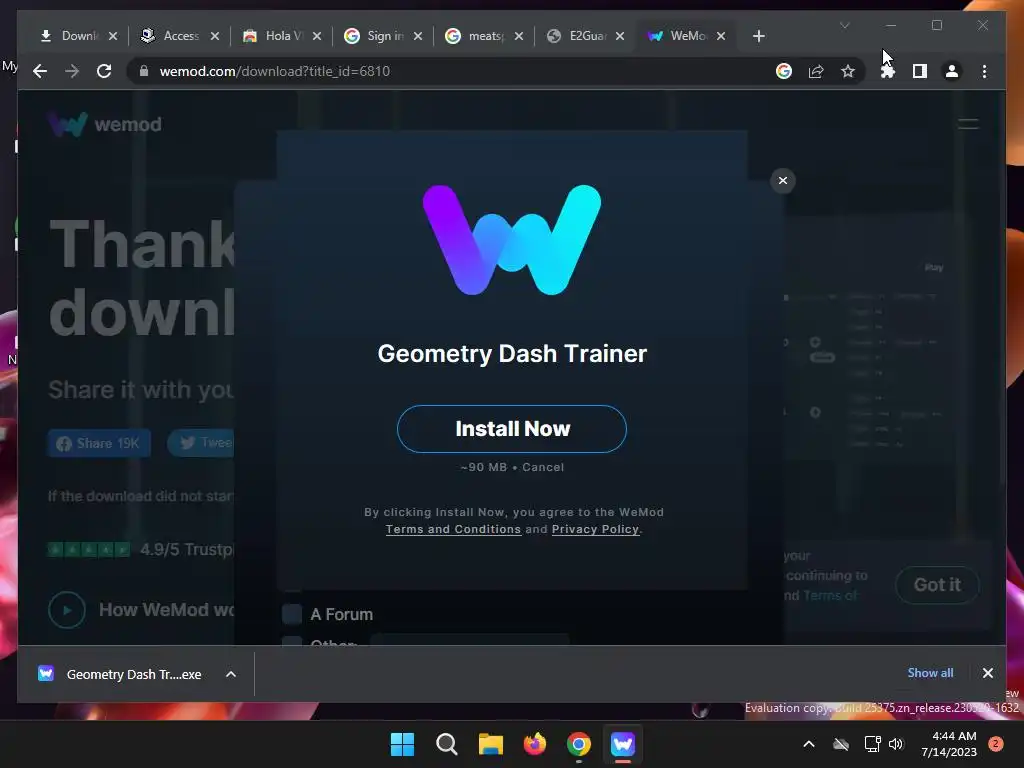Screen dimensions: 1024x768
Task: Share this page icon in address bar
Action: pyautogui.click(x=816, y=71)
